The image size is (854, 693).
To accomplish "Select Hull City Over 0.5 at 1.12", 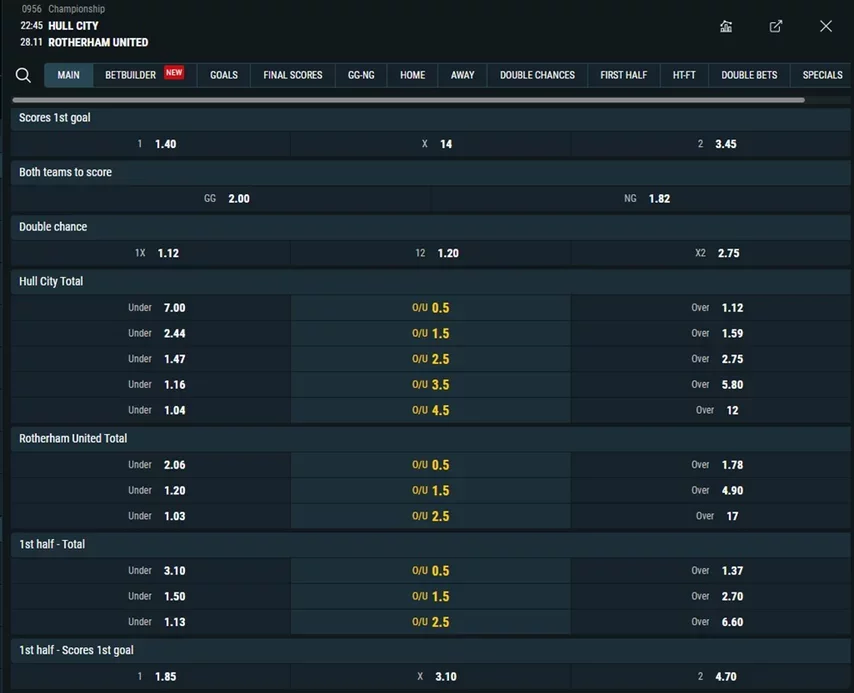I will pos(711,308).
